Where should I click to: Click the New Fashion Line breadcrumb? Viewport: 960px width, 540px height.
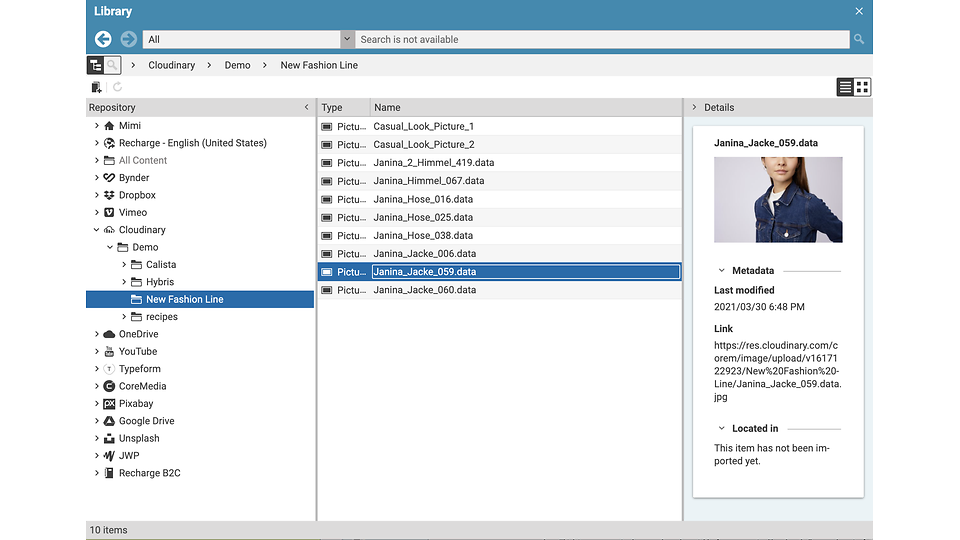click(319, 65)
